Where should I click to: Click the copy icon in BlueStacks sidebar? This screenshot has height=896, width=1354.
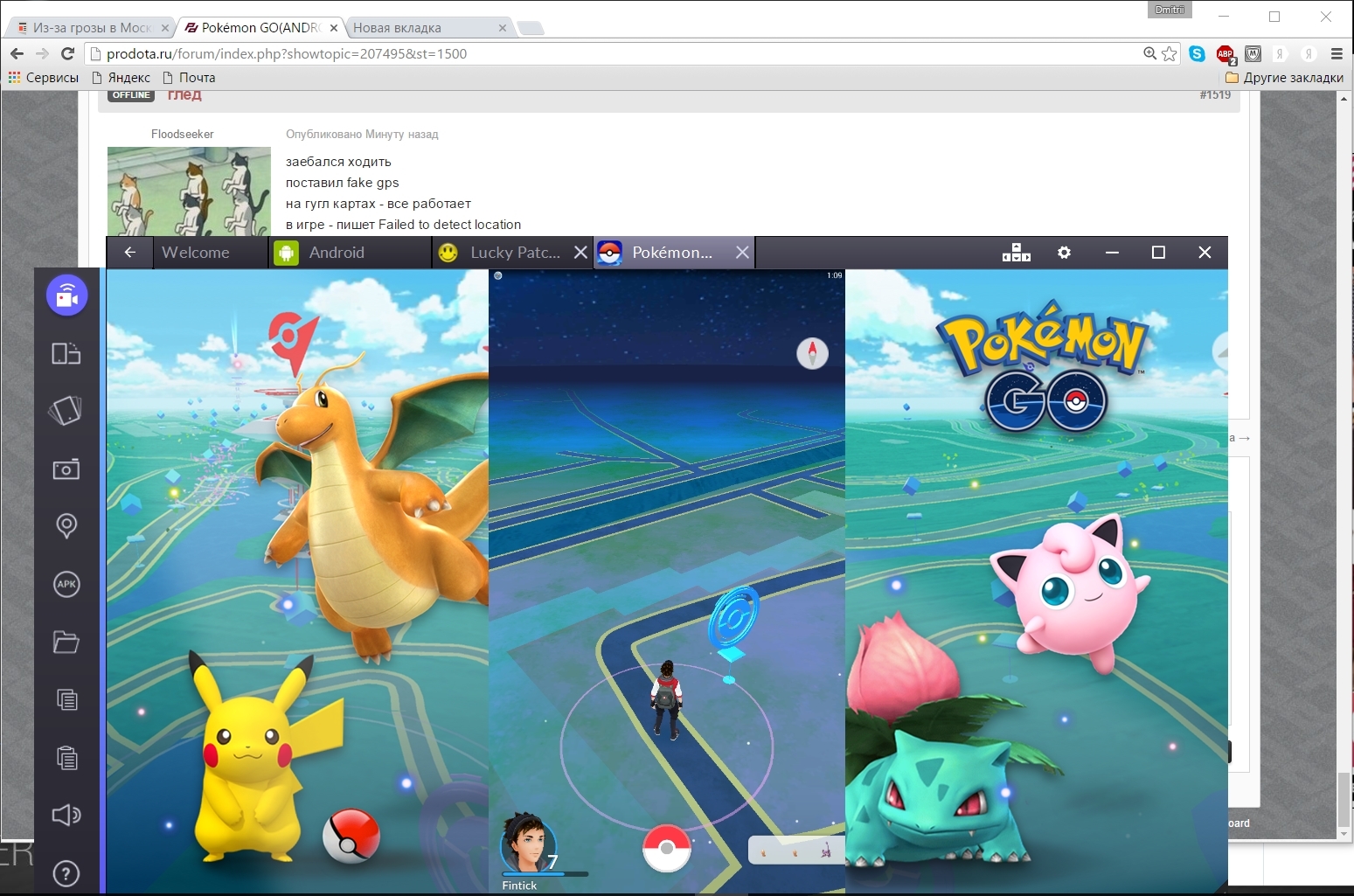point(66,699)
